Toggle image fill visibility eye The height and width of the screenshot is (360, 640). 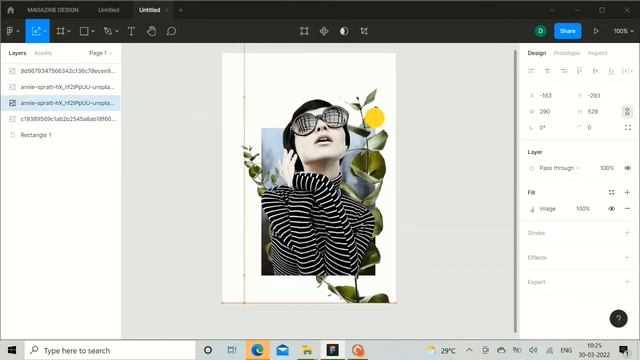[611, 209]
